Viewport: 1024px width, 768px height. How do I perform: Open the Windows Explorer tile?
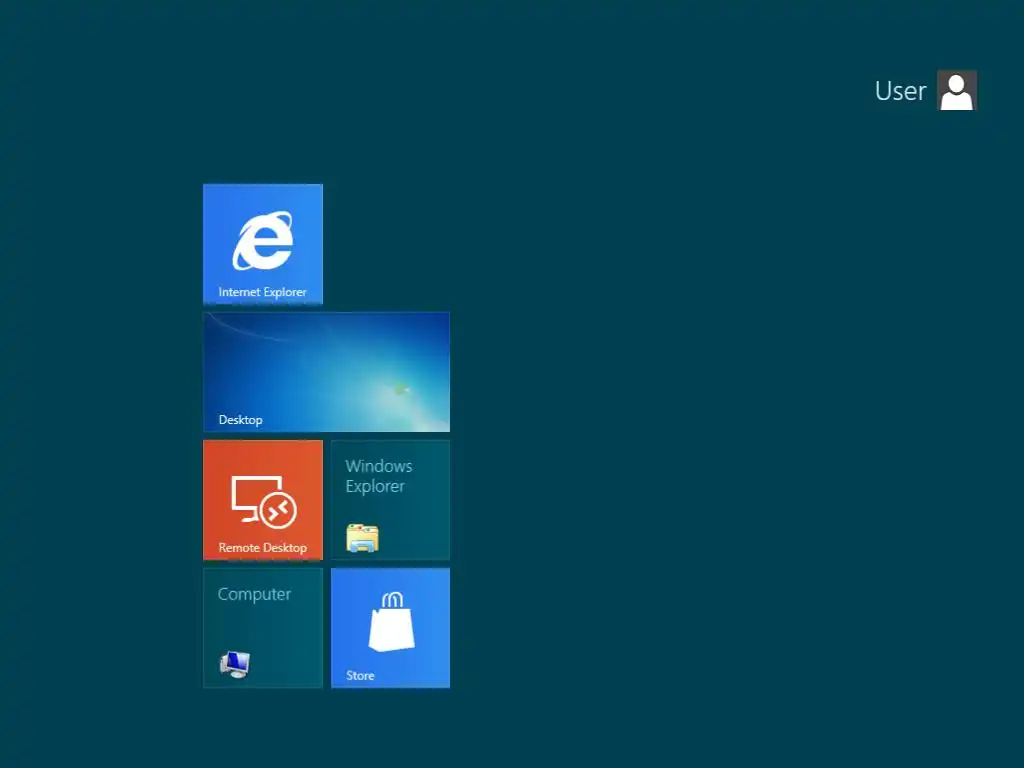click(x=391, y=500)
